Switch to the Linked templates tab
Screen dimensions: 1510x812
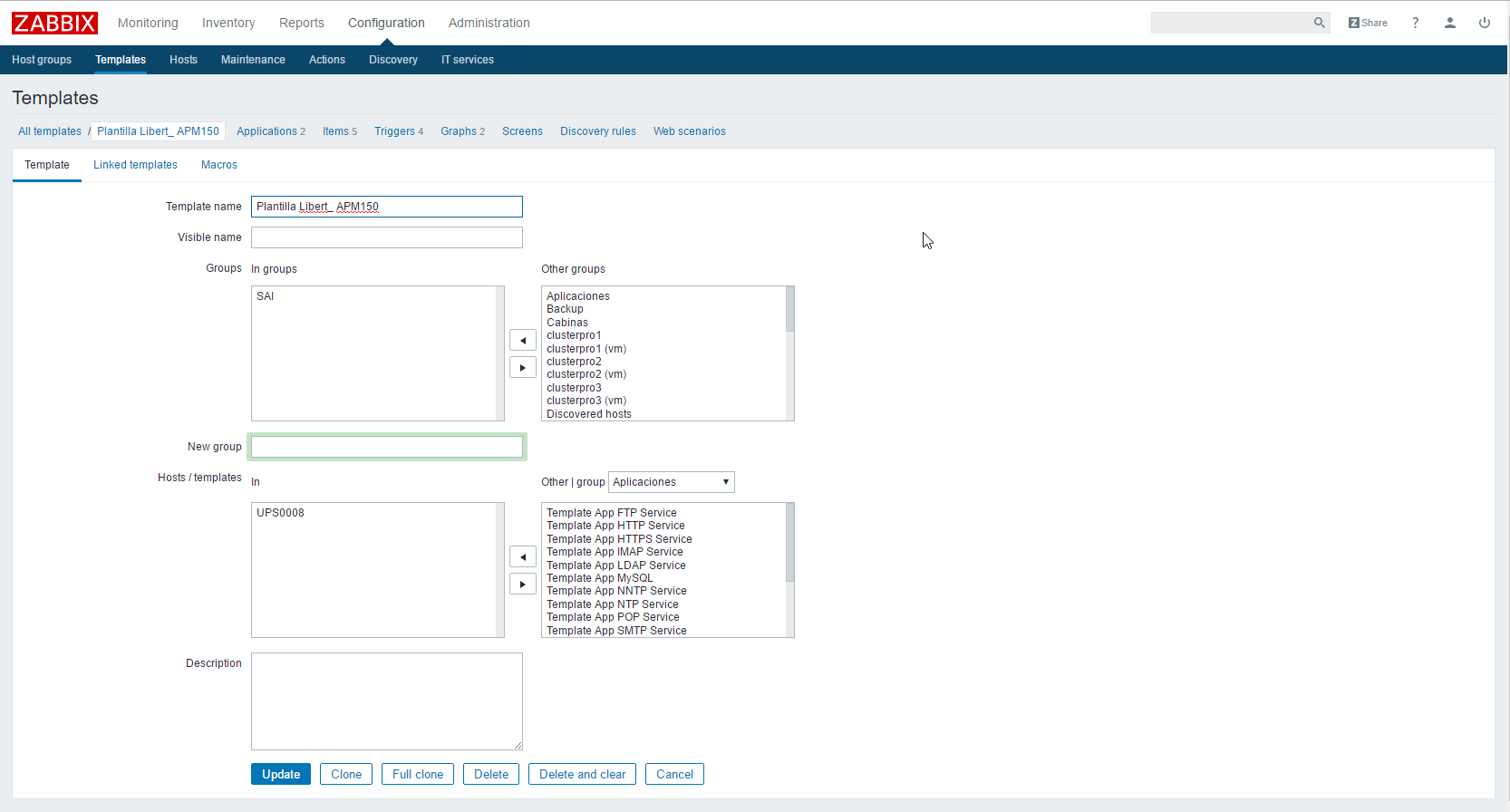135,165
